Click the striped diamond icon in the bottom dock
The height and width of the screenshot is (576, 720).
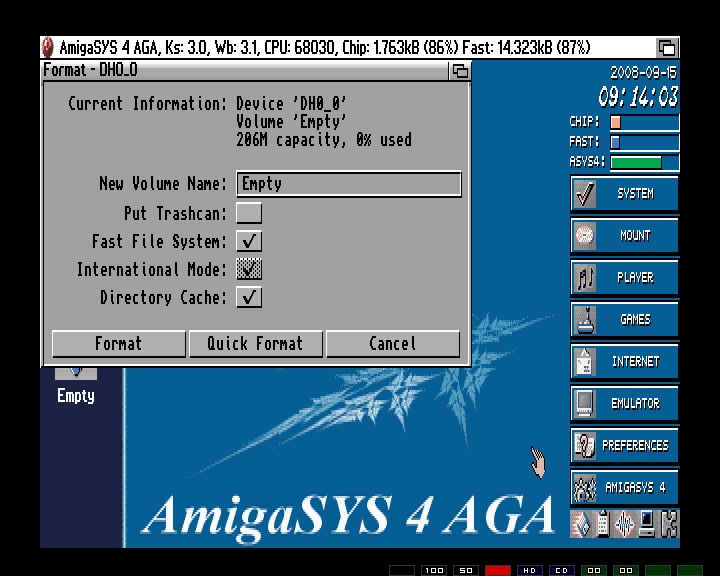click(581, 524)
